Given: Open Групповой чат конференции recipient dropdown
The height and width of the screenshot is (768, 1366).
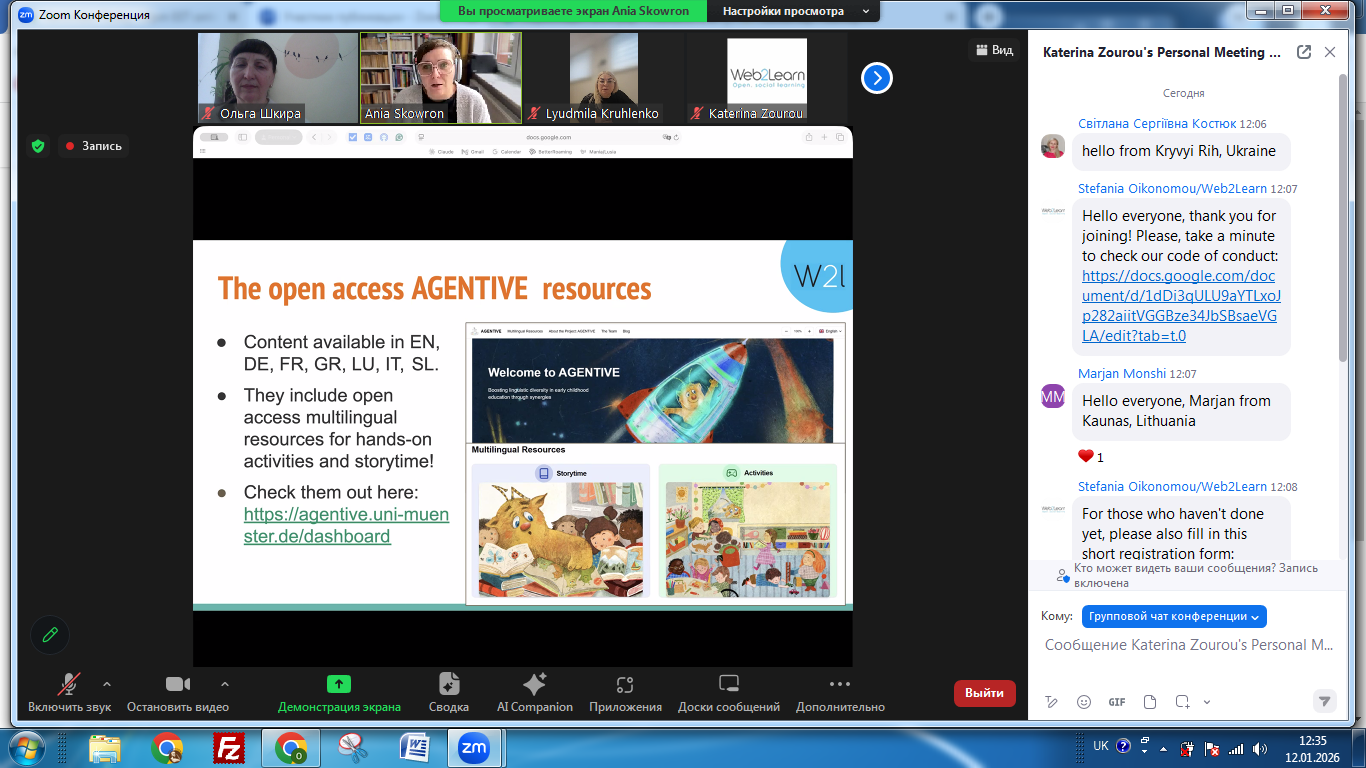Looking at the screenshot, I should click(1174, 616).
